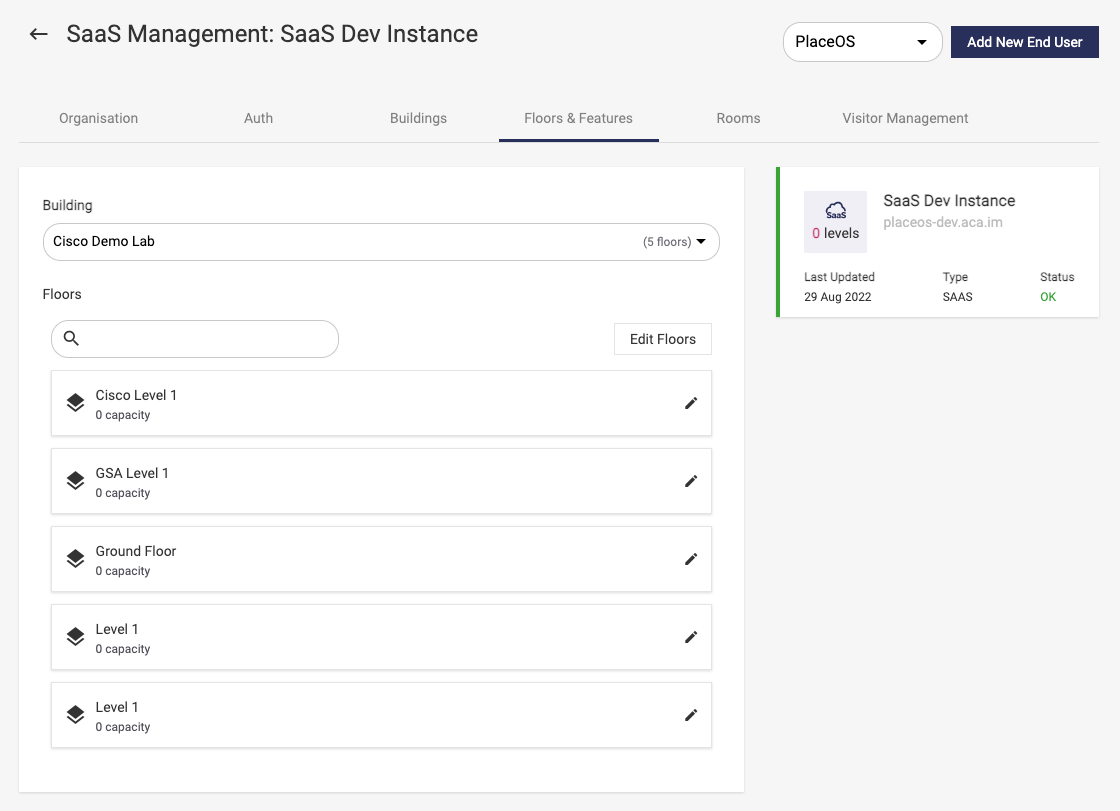Switch to the Buildings tab
This screenshot has width=1120, height=811.
418,118
